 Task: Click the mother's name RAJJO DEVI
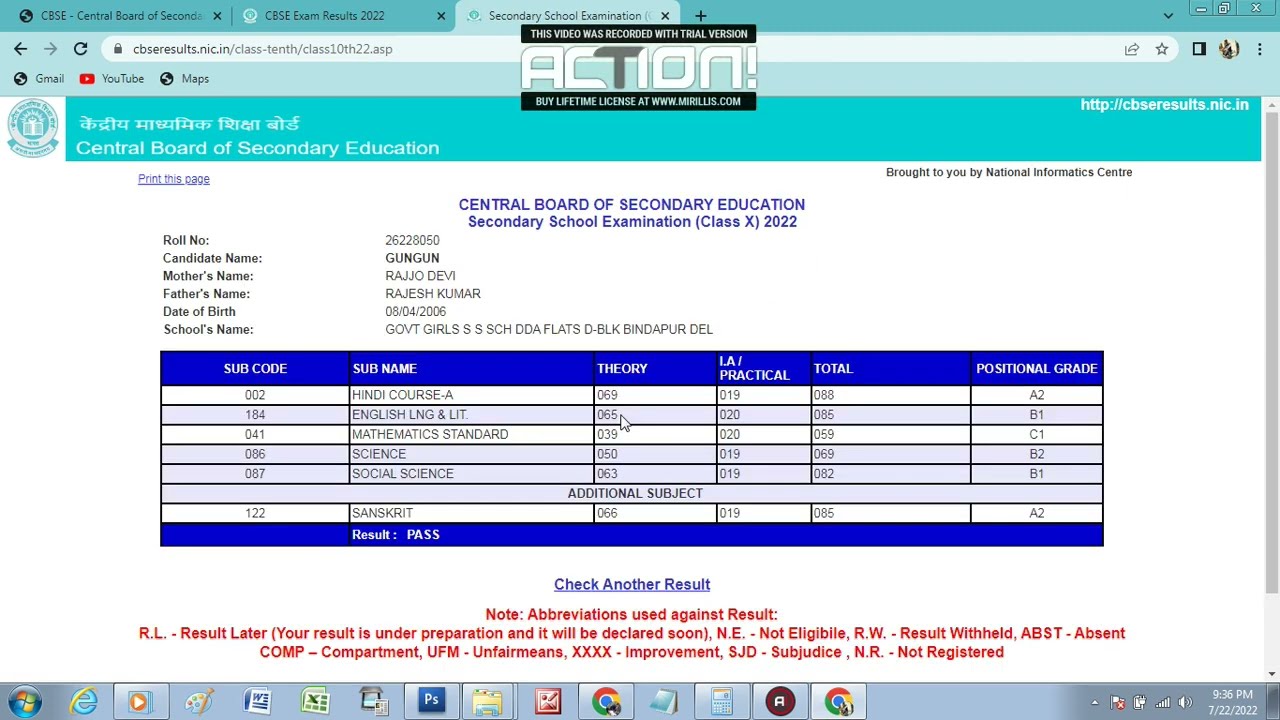pos(420,276)
